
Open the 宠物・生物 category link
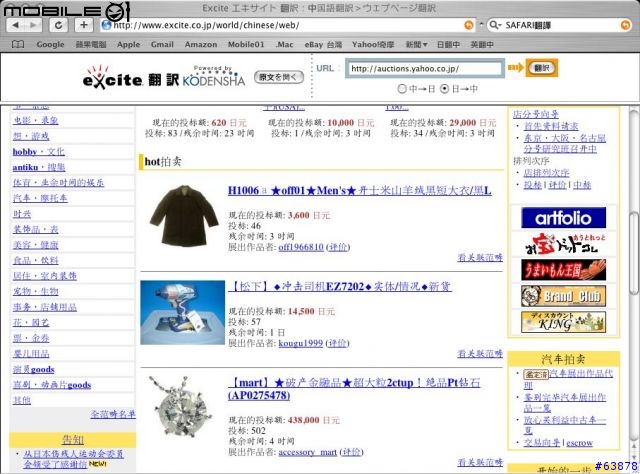tap(36, 291)
